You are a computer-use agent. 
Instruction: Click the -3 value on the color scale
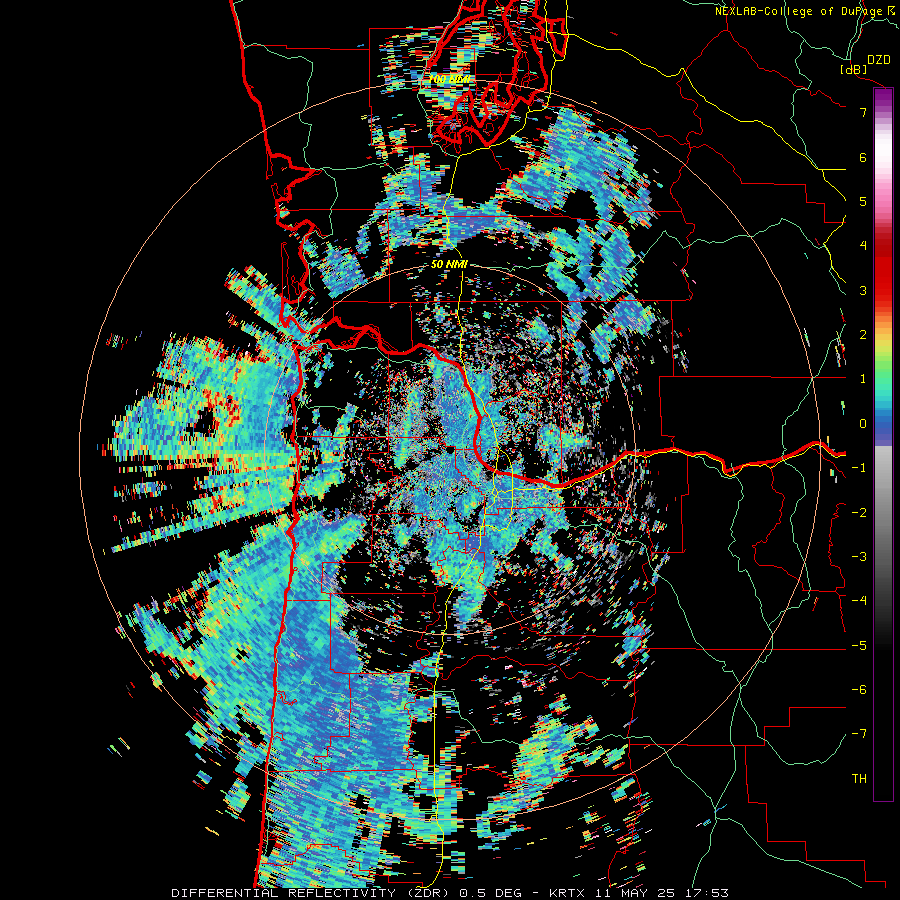point(859,557)
